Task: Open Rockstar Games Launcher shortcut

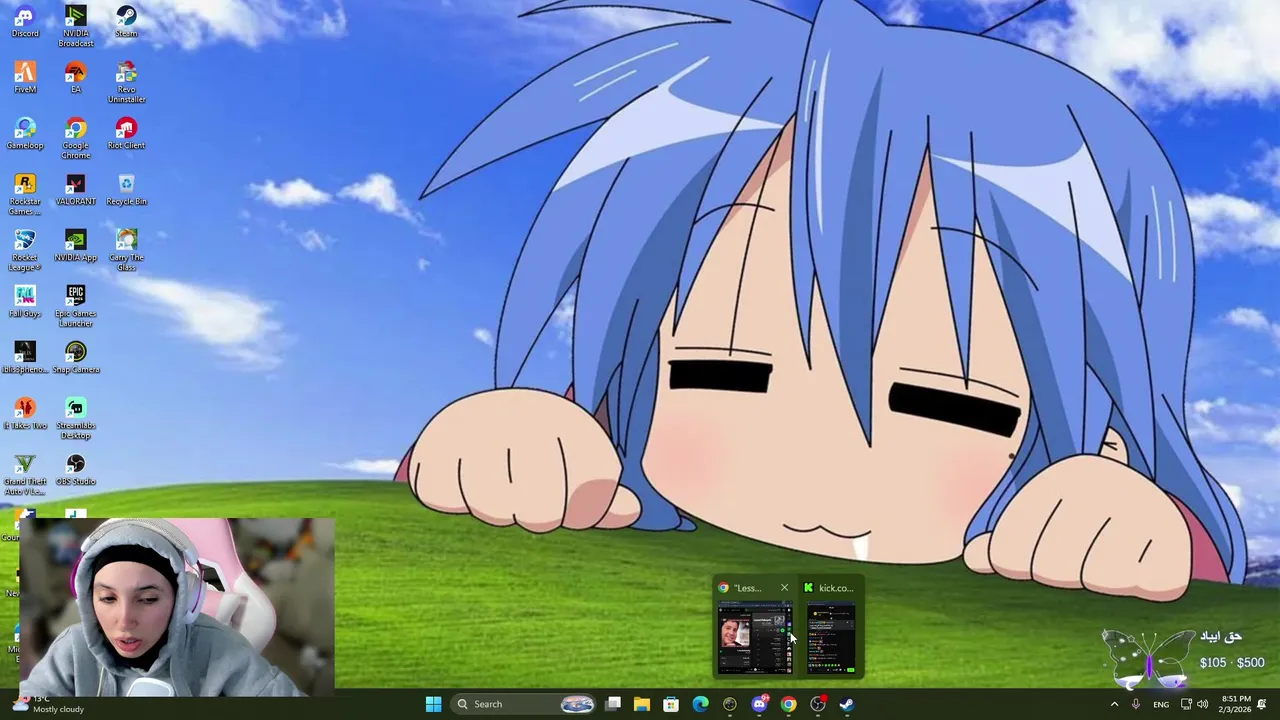Action: click(x=25, y=194)
